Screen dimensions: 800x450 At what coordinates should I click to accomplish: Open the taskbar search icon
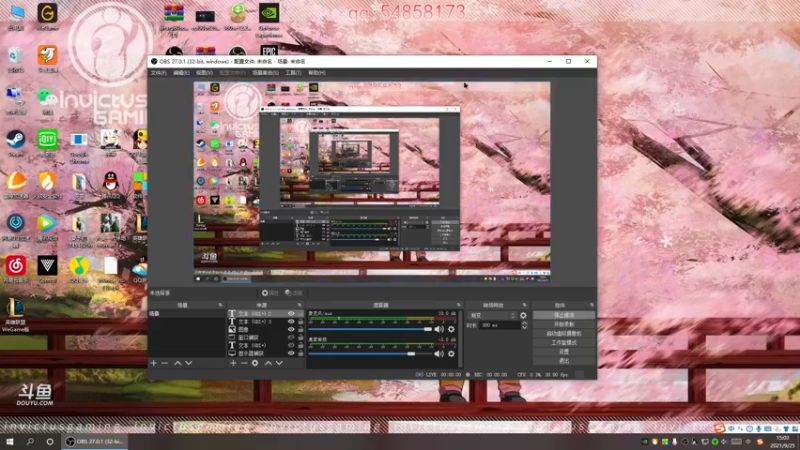tap(30, 441)
